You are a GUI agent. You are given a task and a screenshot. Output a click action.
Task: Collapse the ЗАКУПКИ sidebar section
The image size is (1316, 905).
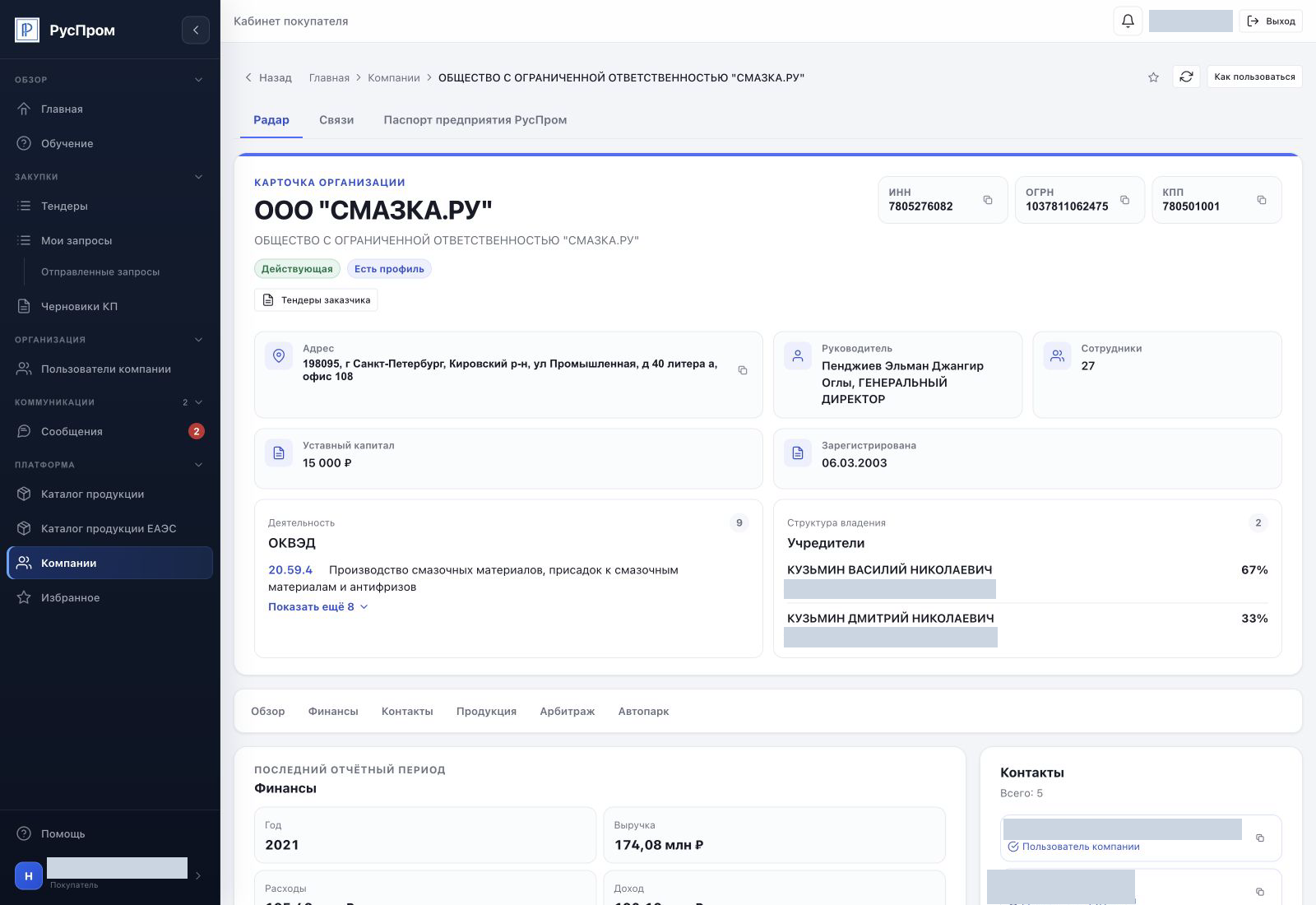pyautogui.click(x=198, y=177)
